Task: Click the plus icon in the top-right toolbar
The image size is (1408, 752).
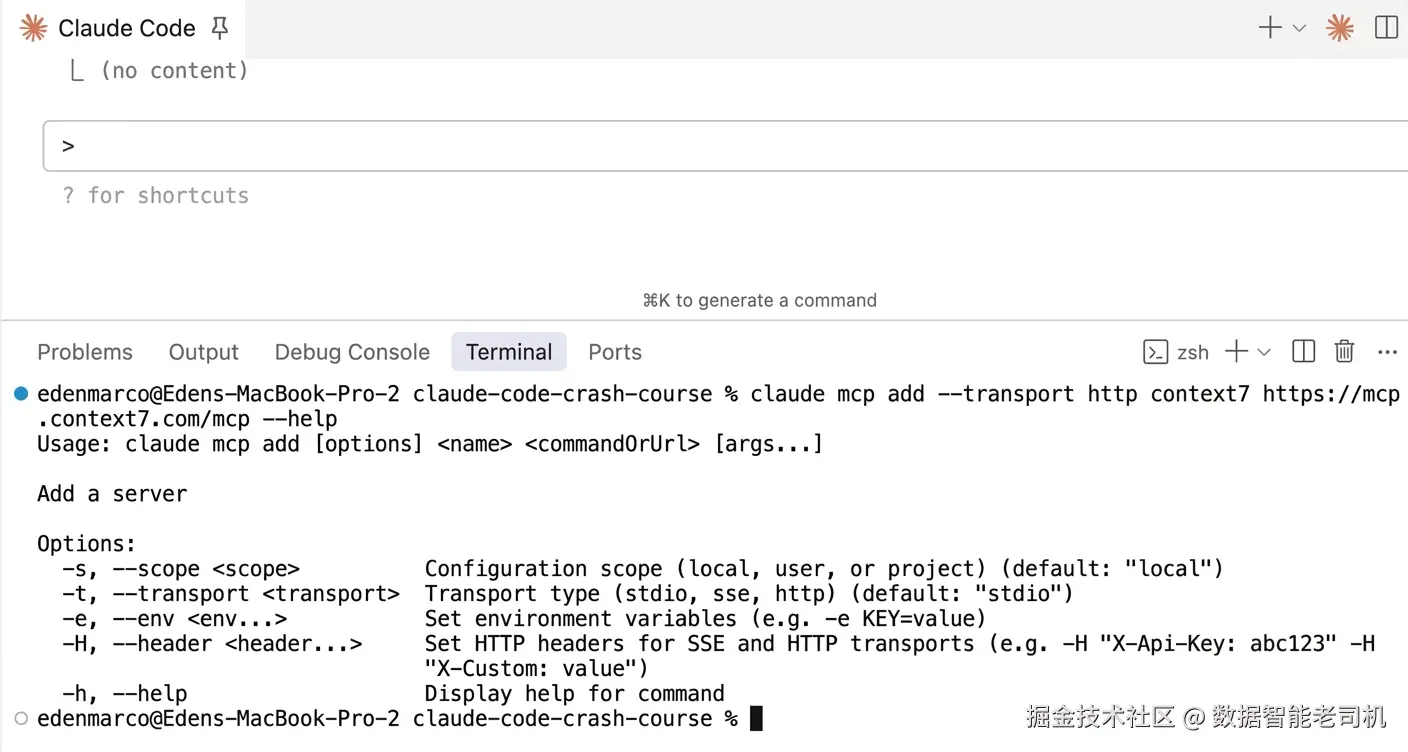Action: point(1270,28)
